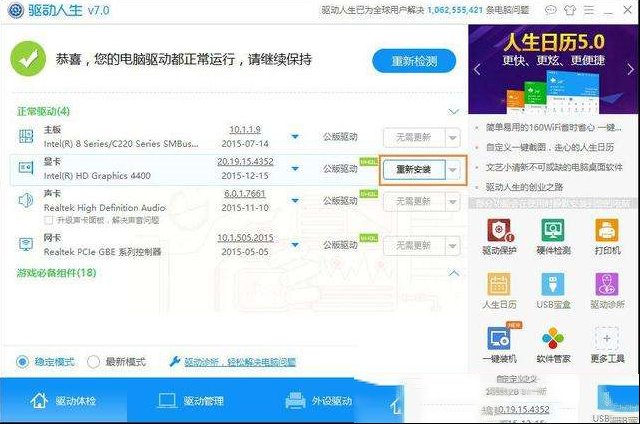640x424 pixels.
Task: Open the feedback chat bubble icon
Action: (550, 10)
